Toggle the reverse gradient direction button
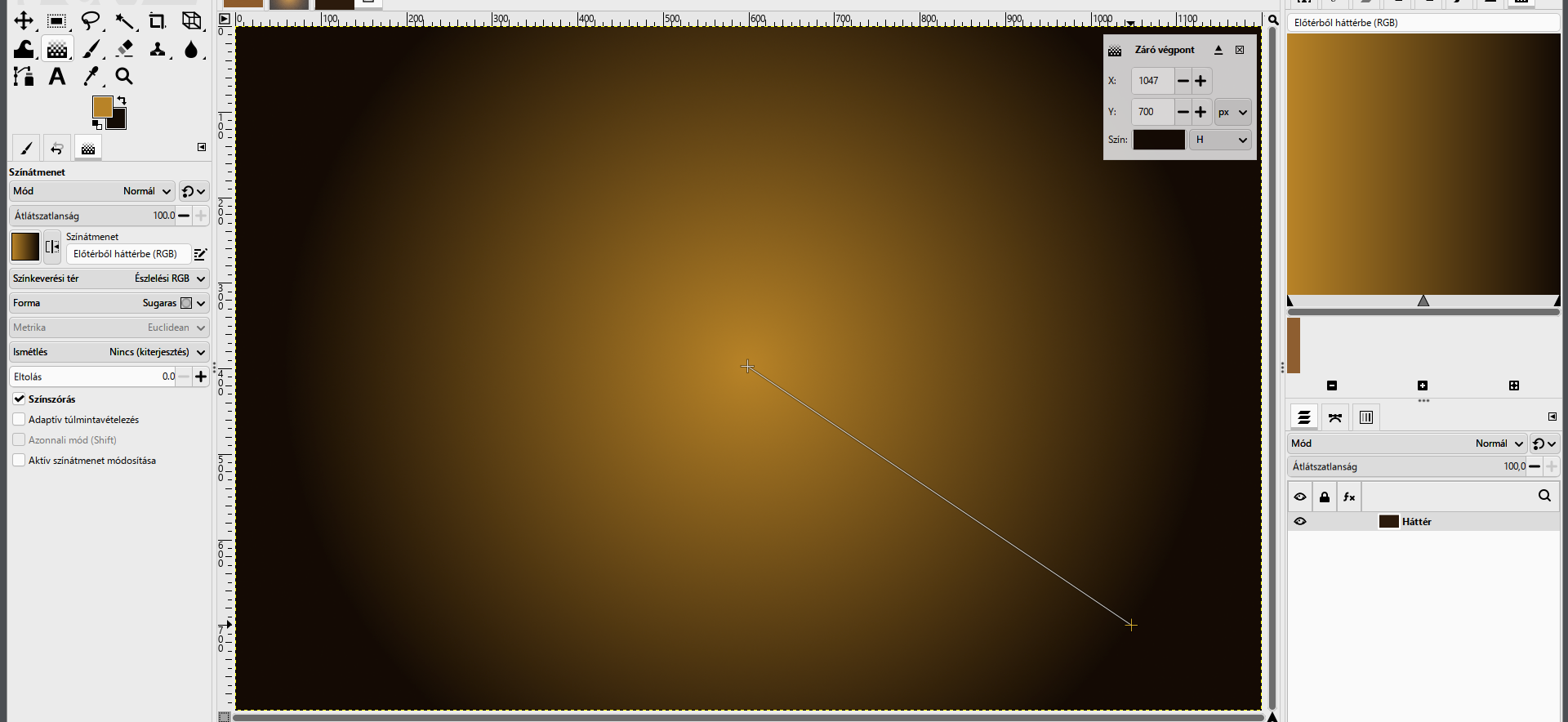 click(x=52, y=247)
